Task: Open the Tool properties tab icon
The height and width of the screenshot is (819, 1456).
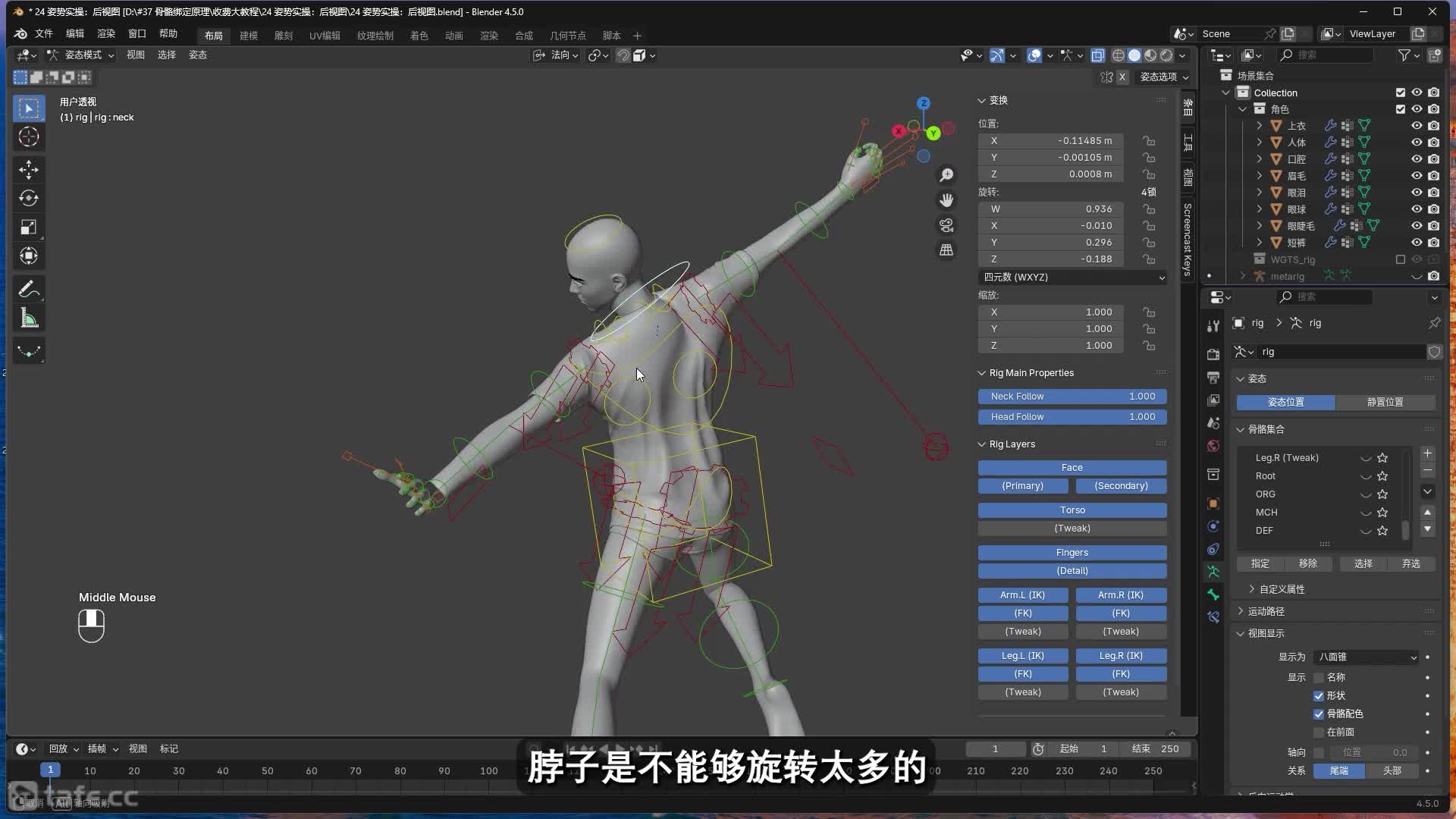Action: [1213, 325]
